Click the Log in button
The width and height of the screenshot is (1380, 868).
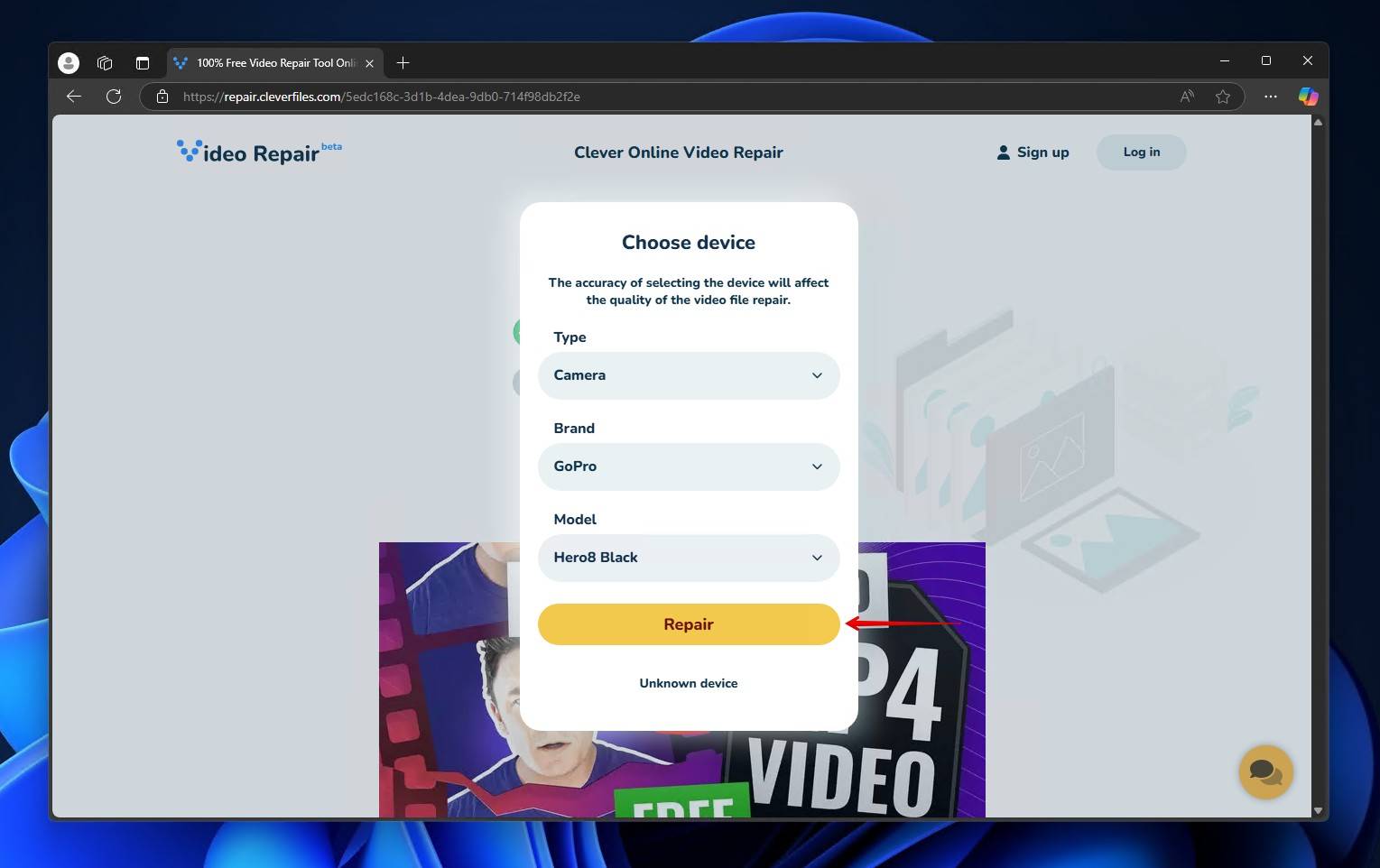click(x=1141, y=152)
